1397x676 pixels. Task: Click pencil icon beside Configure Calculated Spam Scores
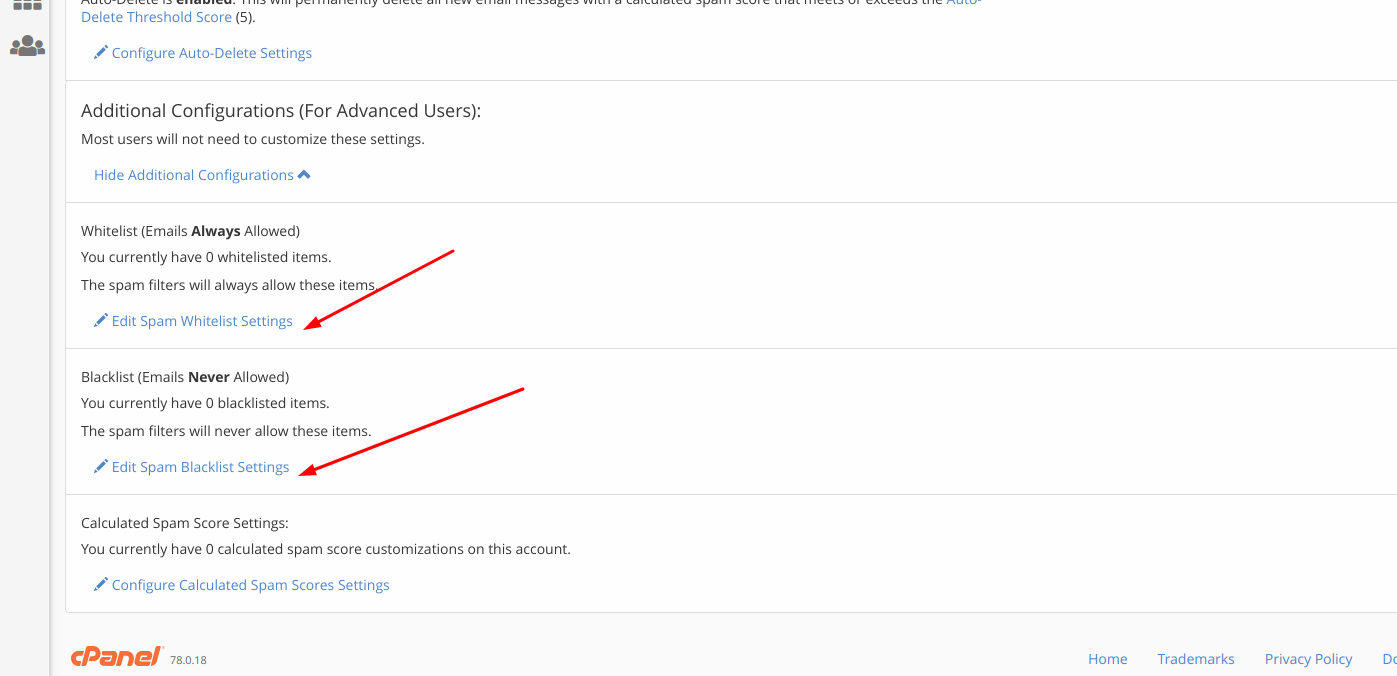click(x=100, y=584)
